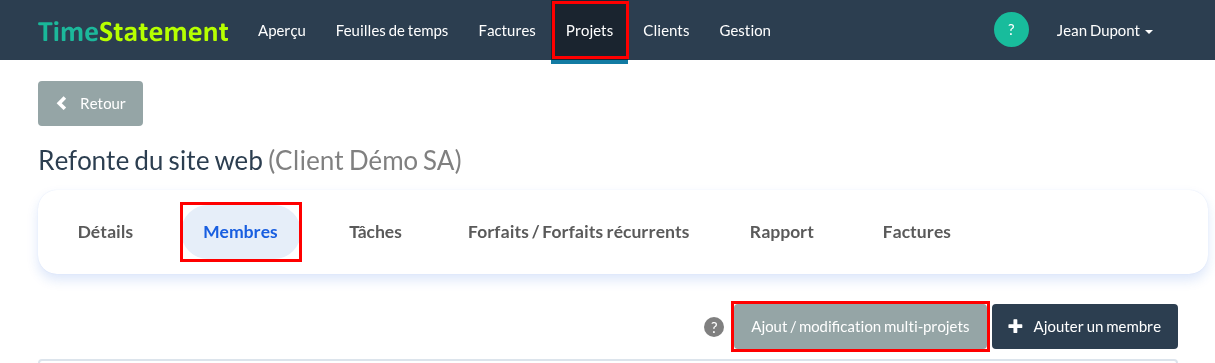Viewport: 1215px width, 363px height.
Task: Expand the Jean Dupont user dropdown
Action: [1105, 31]
